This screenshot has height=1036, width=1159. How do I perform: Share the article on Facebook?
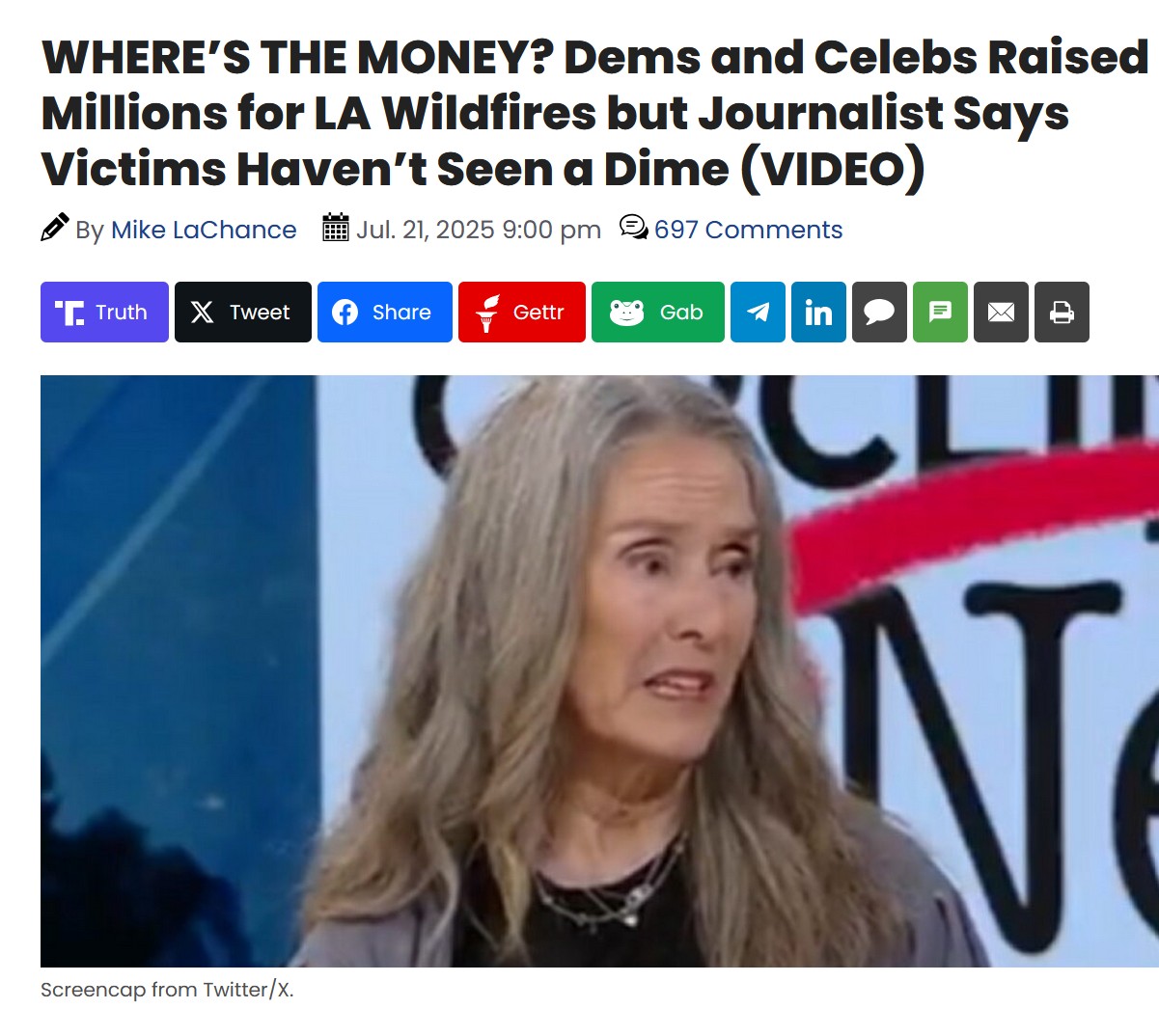384,312
